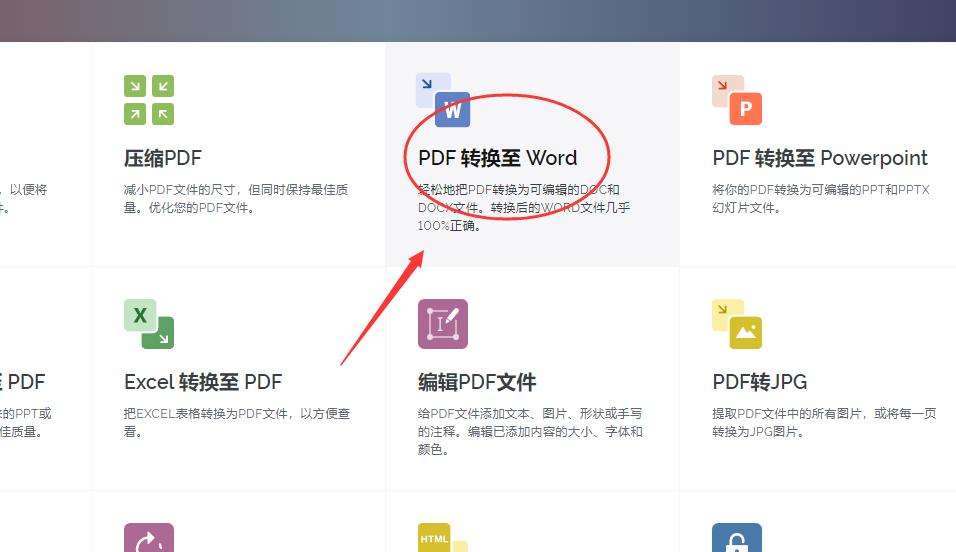Viewport: 956px width, 552px height.
Task: Open the PDF 转换至 Word tool
Action: pos(498,158)
